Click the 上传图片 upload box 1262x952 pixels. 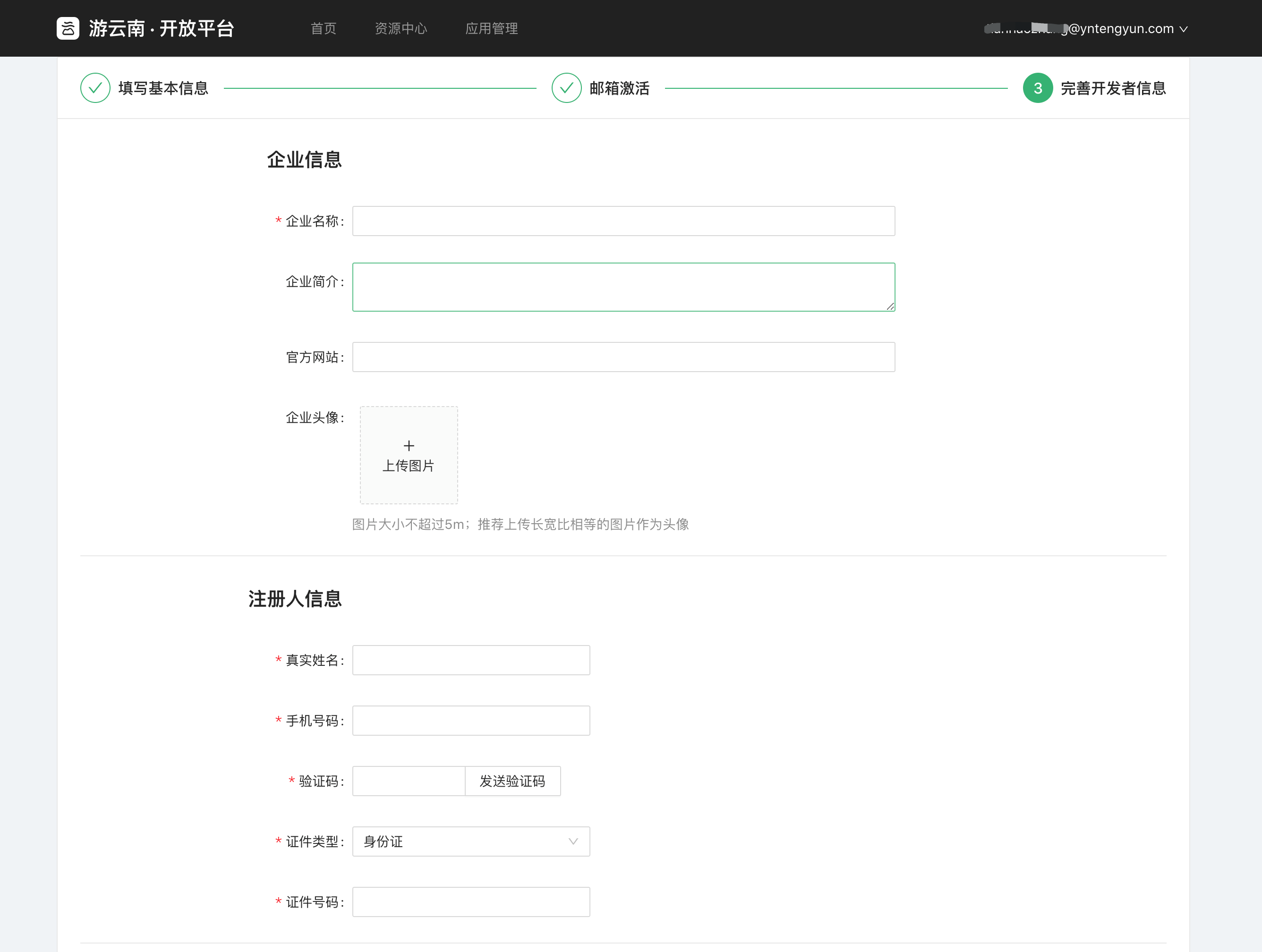[x=409, y=455]
